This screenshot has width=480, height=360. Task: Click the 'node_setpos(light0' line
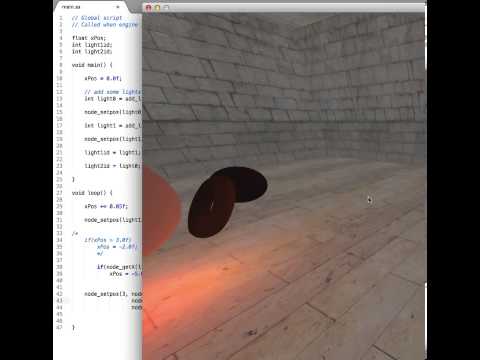[113, 112]
